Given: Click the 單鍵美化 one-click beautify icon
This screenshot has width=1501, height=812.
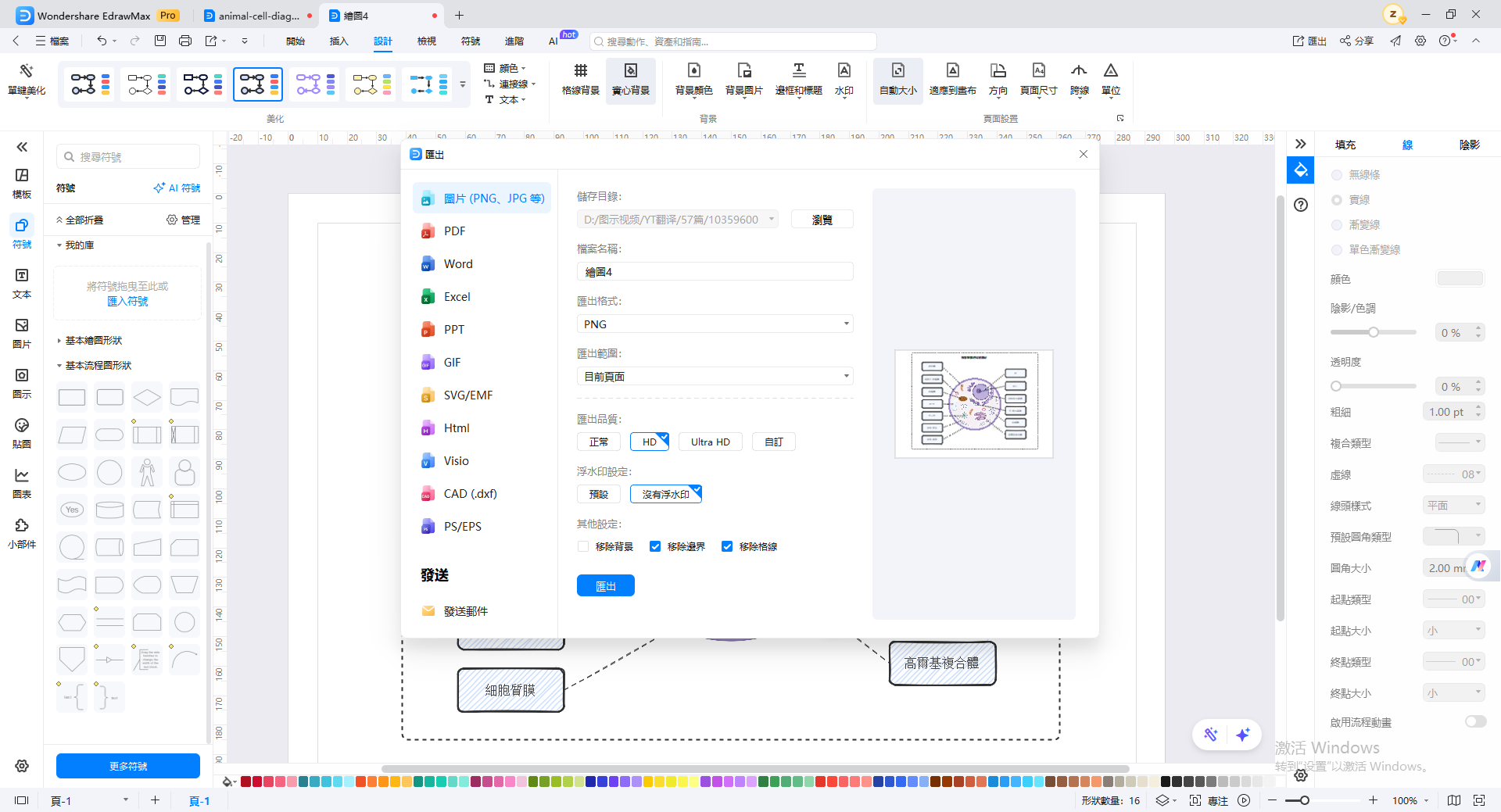Looking at the screenshot, I should click(27, 80).
